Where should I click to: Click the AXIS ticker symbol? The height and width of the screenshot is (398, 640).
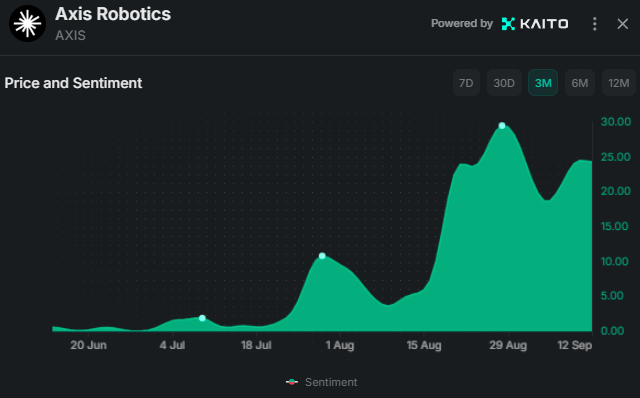click(70, 36)
